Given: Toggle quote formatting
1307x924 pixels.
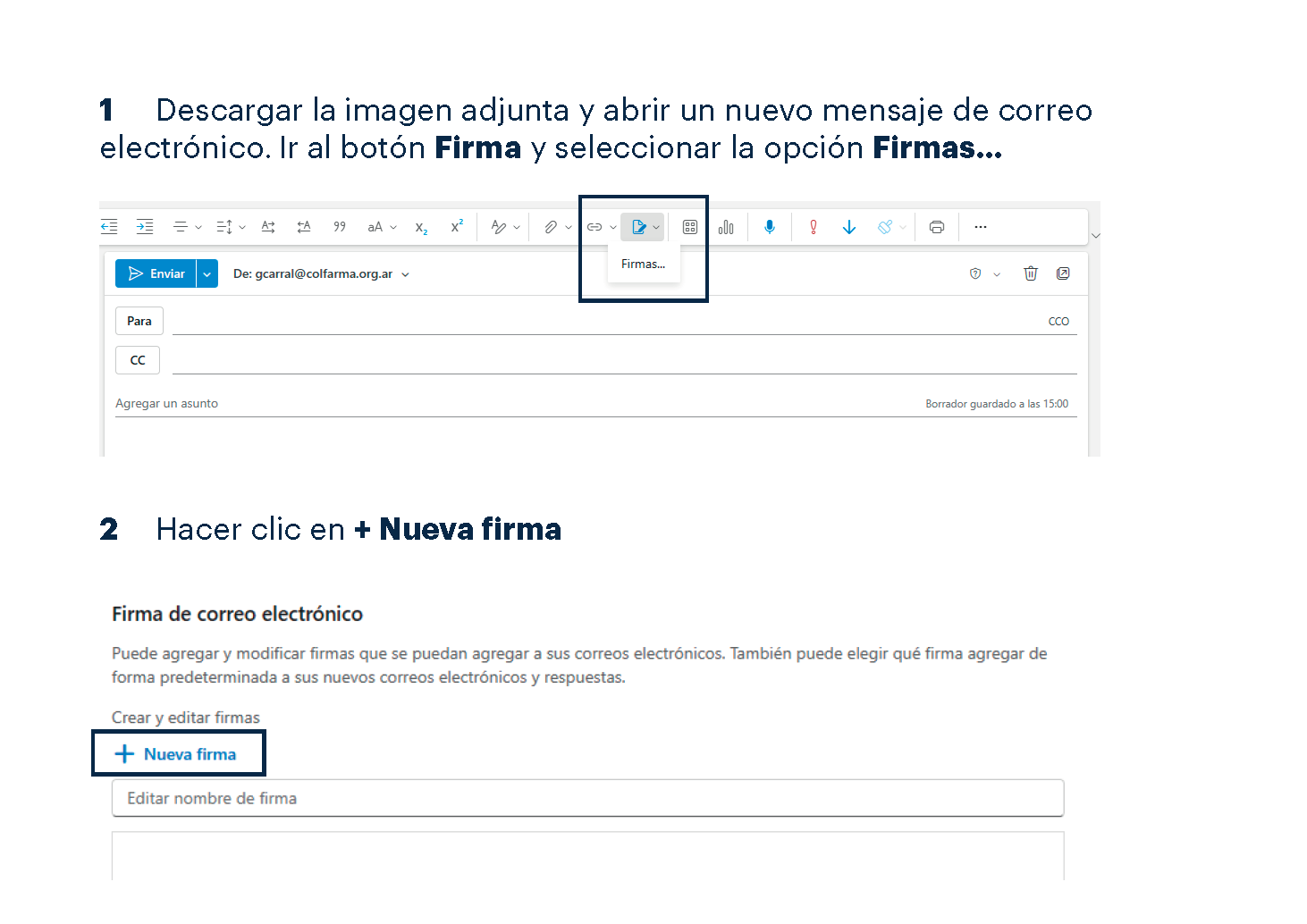Looking at the screenshot, I should pyautogui.click(x=340, y=227).
